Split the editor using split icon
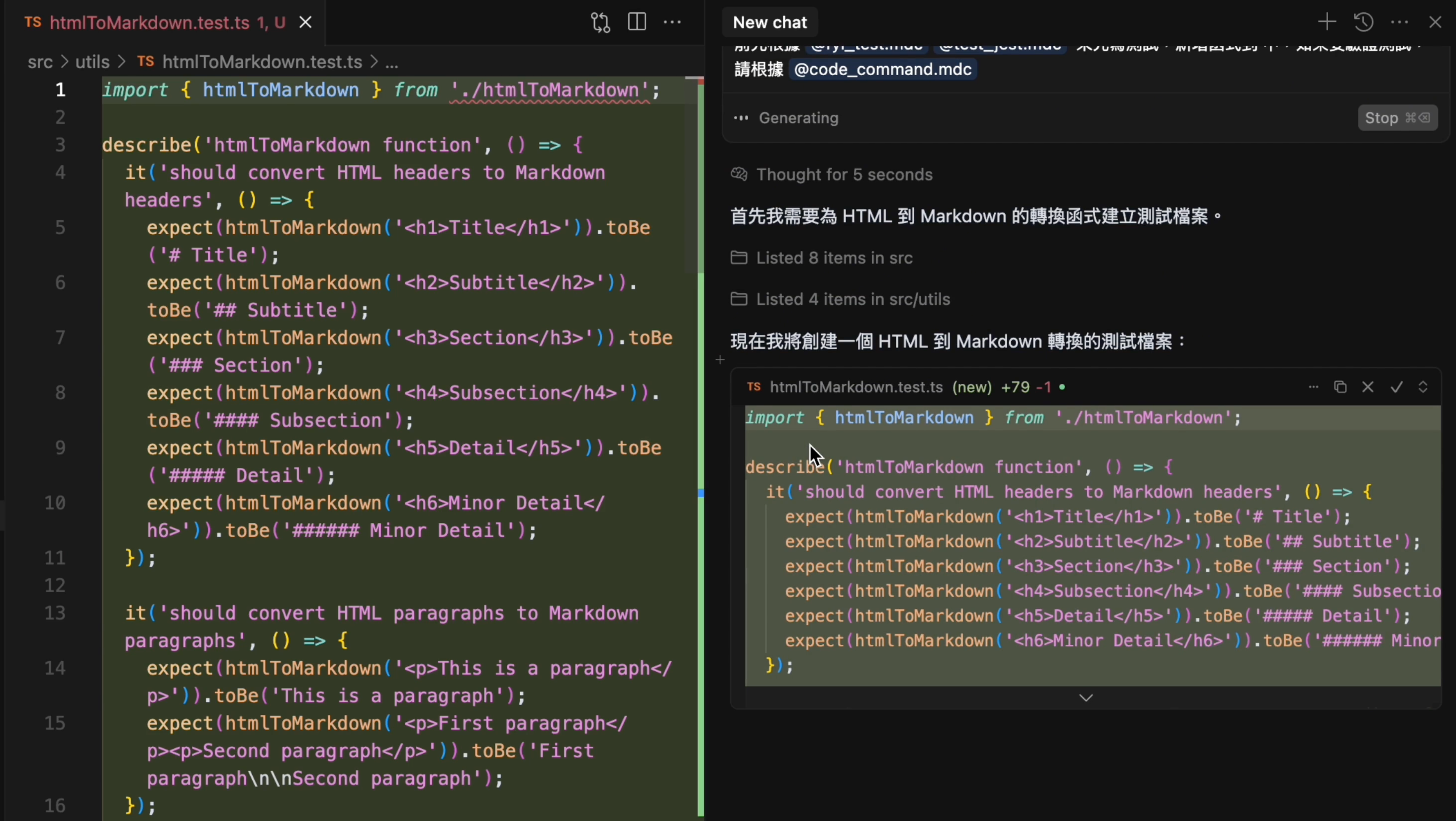The image size is (1456, 821). pos(637,22)
